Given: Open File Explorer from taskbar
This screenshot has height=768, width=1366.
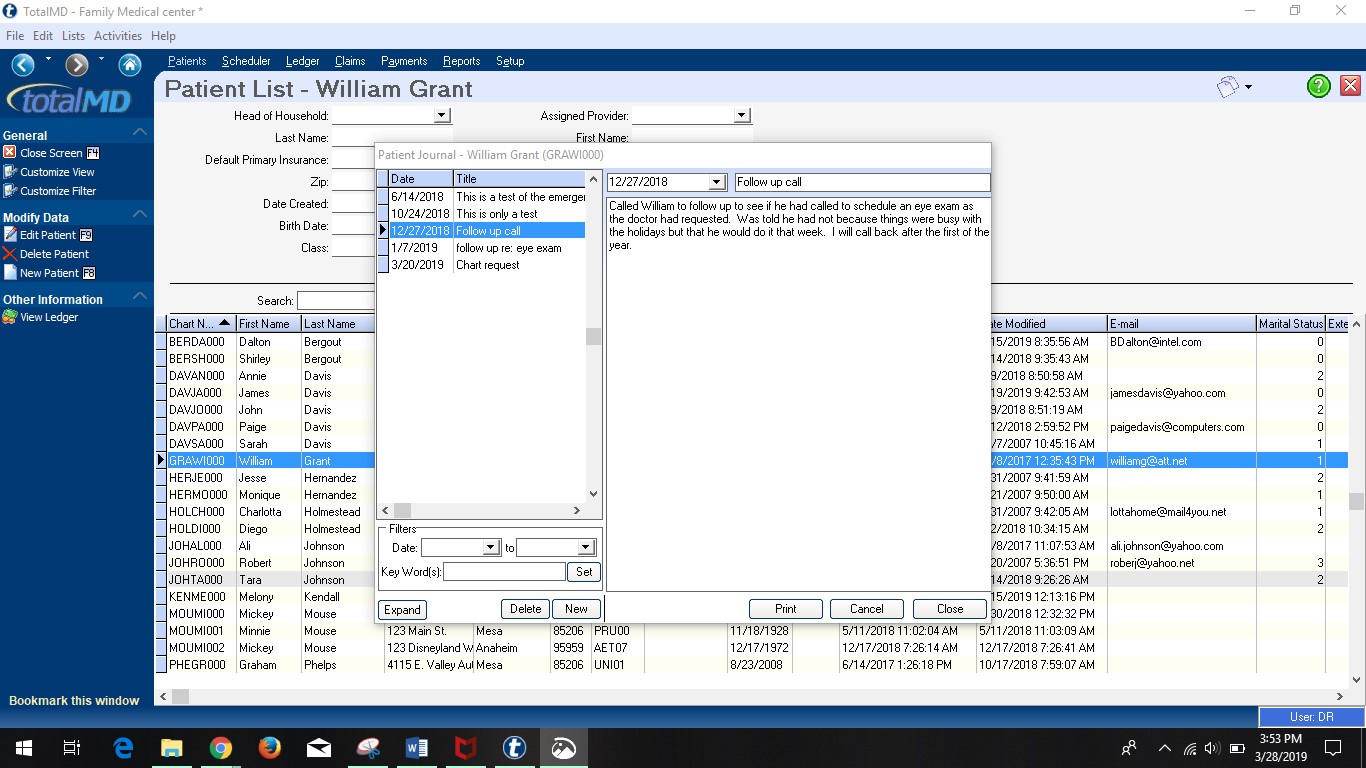Looking at the screenshot, I should (x=172, y=748).
